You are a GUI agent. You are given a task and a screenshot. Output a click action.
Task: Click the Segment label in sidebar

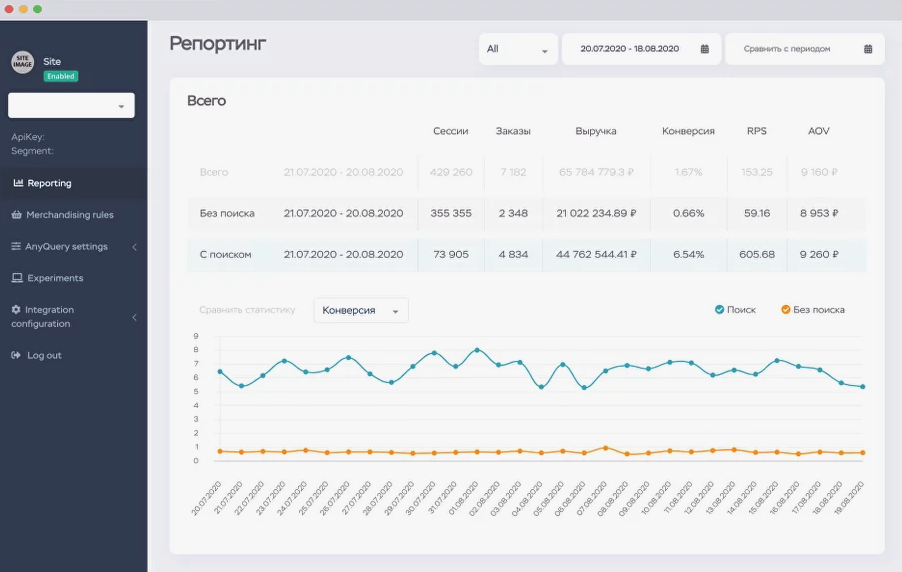[32, 151]
